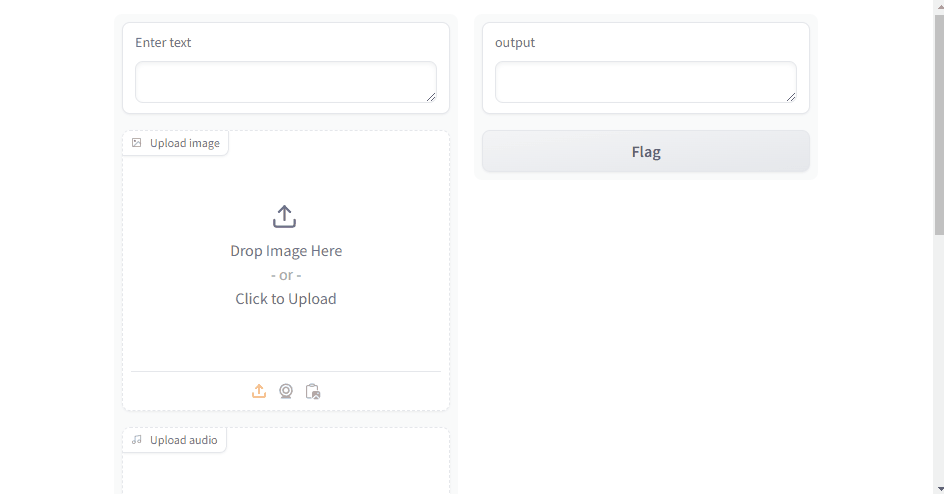Click the large upload arrow icon

(x=284, y=217)
